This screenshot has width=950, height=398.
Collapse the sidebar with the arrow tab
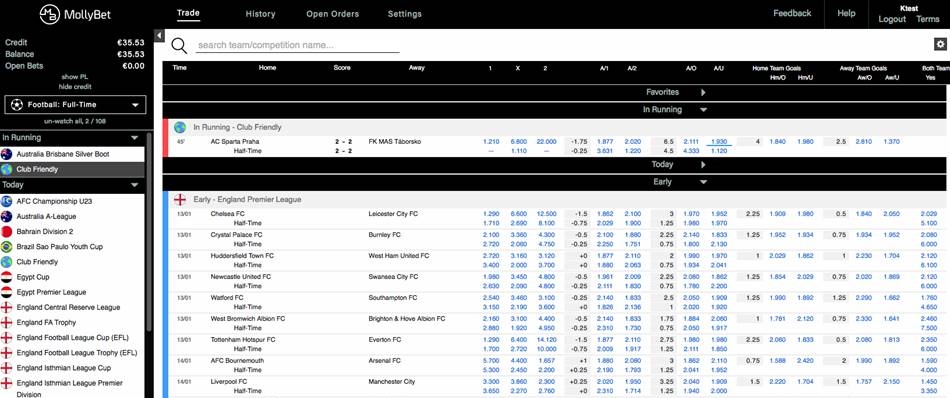[159, 36]
